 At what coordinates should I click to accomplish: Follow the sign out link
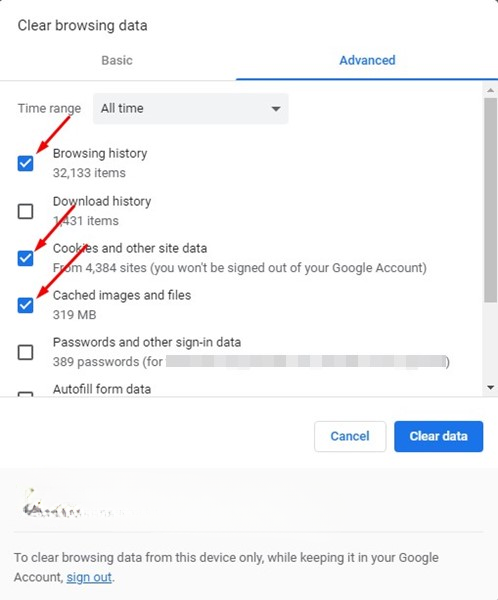pyautogui.click(x=89, y=577)
